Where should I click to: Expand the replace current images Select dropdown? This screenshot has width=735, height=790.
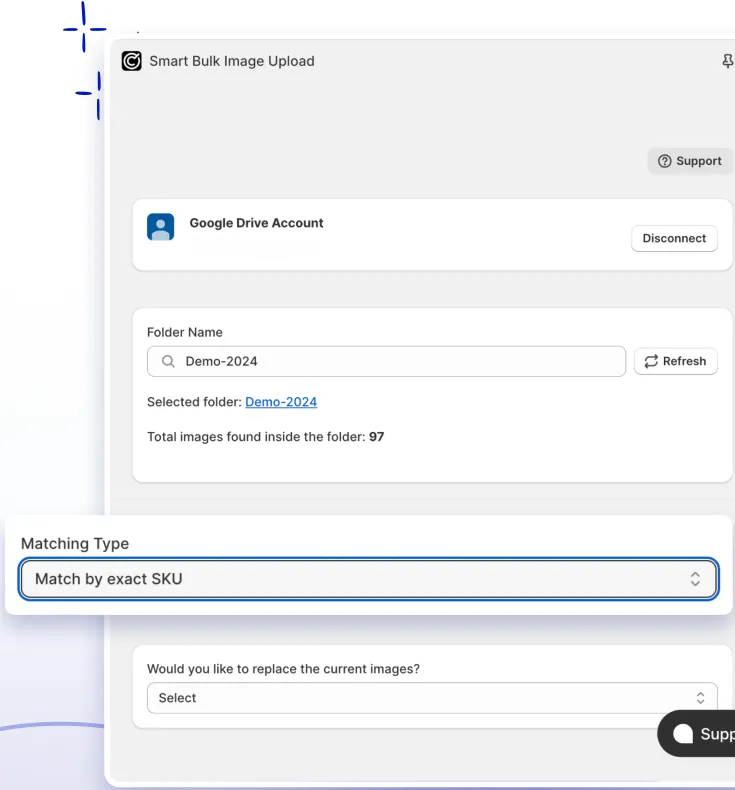432,698
